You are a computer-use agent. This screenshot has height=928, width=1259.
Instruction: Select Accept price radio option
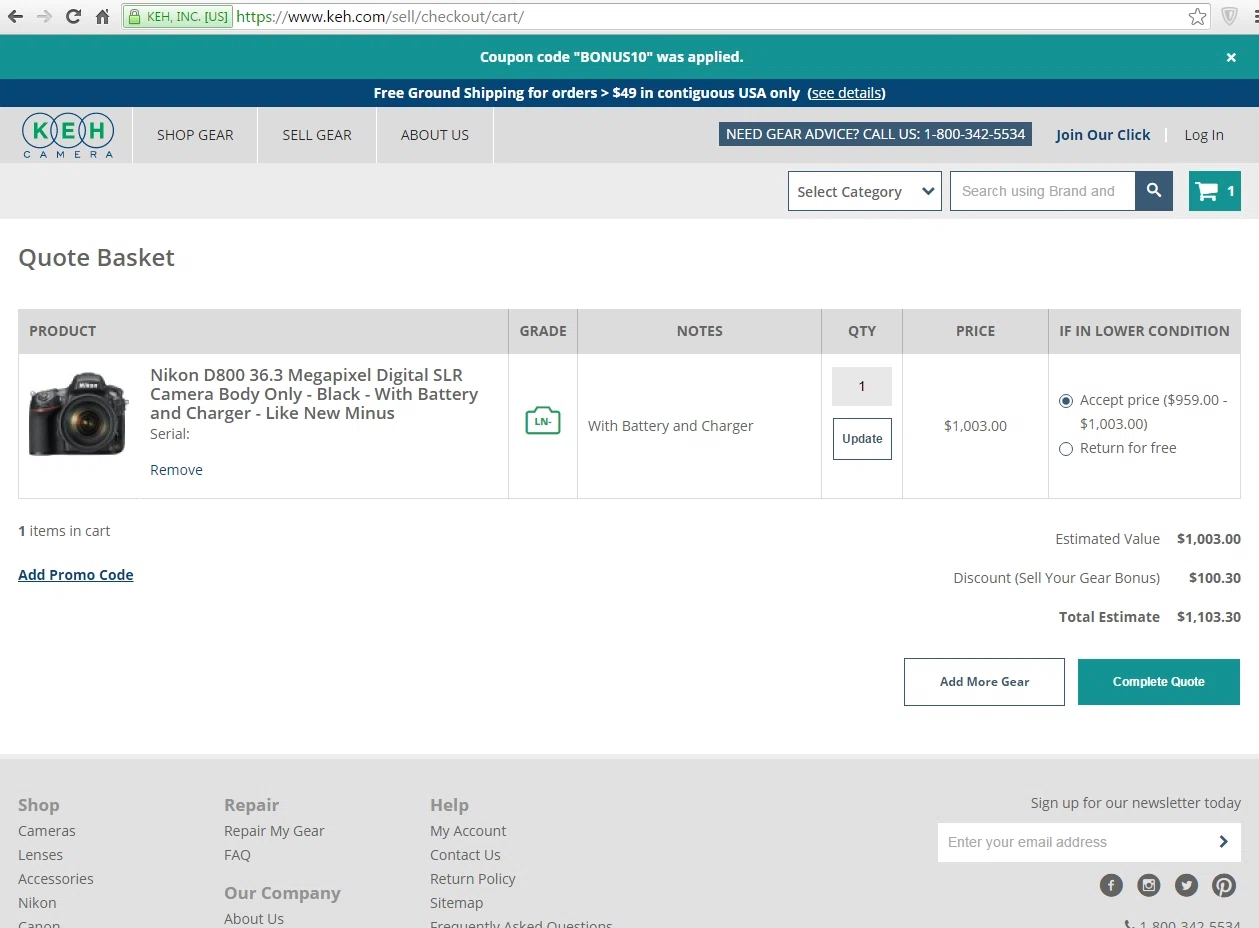(x=1066, y=401)
